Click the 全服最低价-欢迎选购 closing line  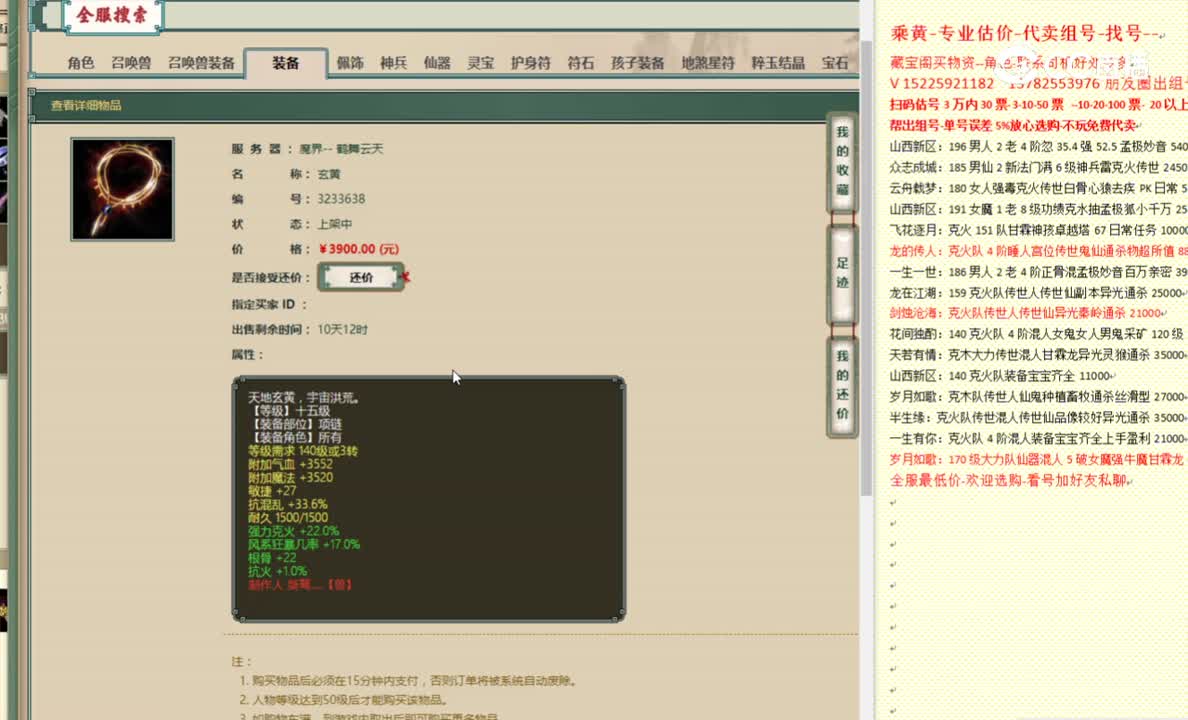[x=1009, y=480]
